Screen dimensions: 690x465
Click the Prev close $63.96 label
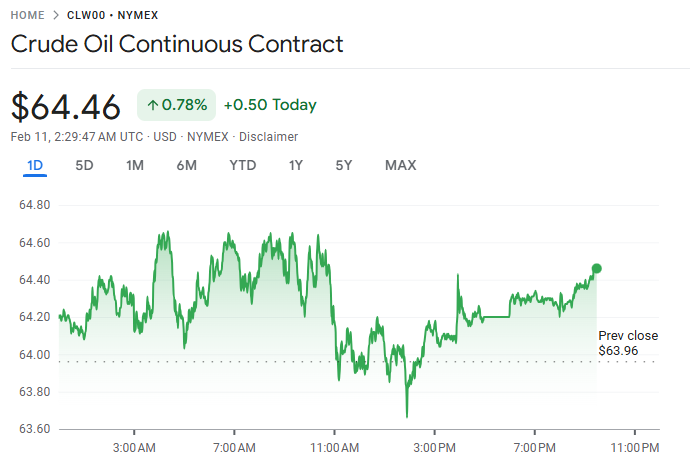click(x=627, y=343)
